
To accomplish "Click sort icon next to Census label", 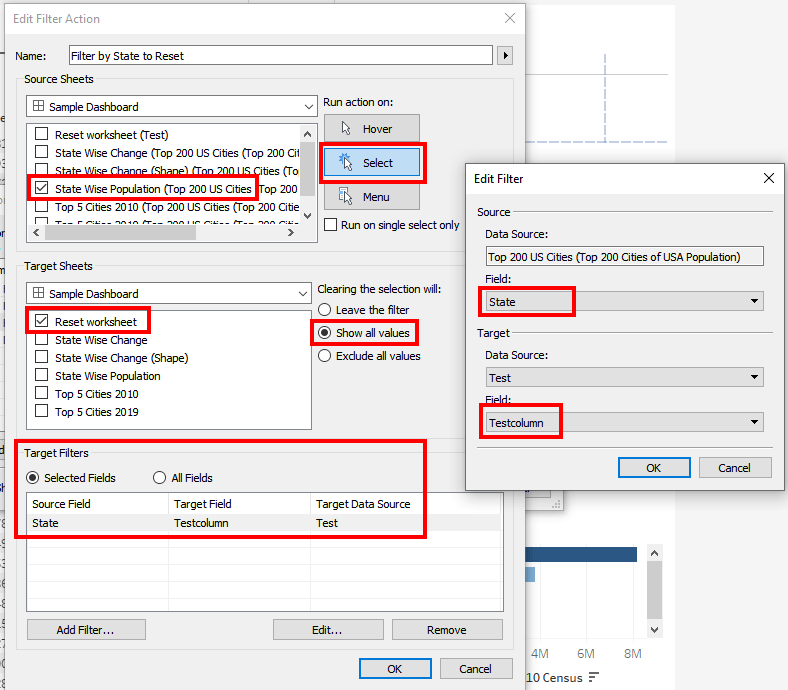I will (x=594, y=677).
